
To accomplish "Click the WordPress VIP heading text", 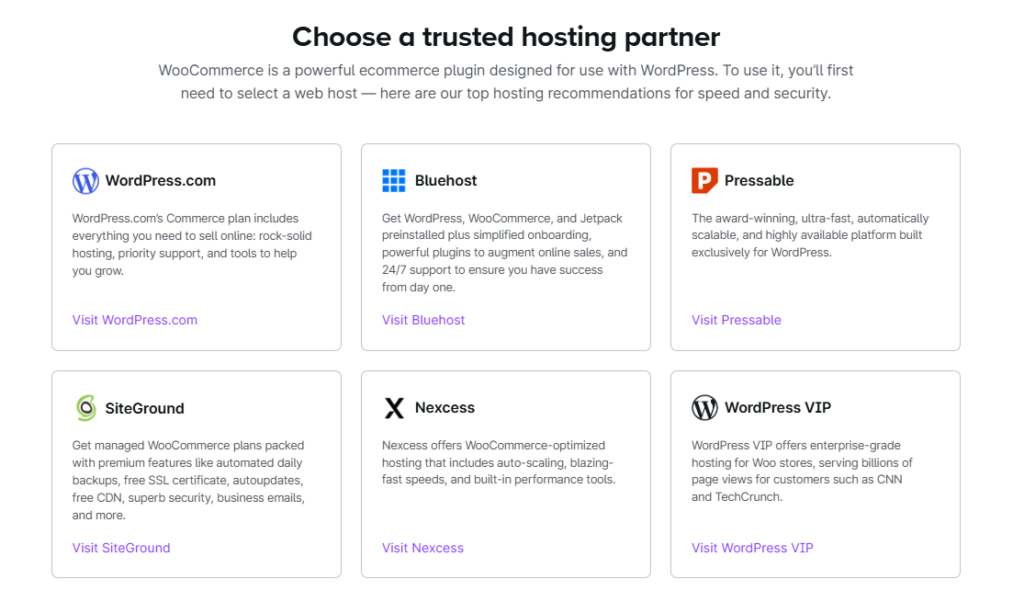I will coord(777,408).
